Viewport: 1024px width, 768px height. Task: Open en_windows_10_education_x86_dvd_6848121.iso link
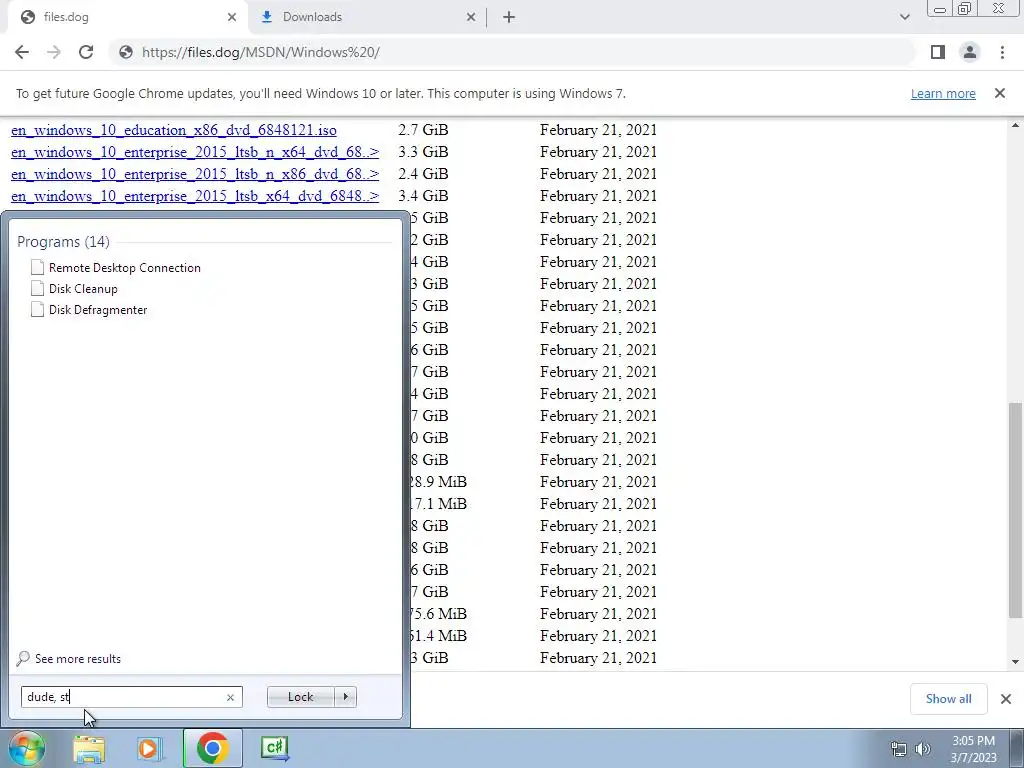(x=174, y=130)
